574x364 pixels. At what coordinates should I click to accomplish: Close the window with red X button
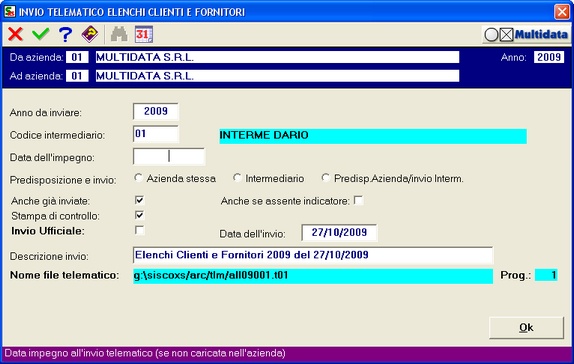[562, 12]
